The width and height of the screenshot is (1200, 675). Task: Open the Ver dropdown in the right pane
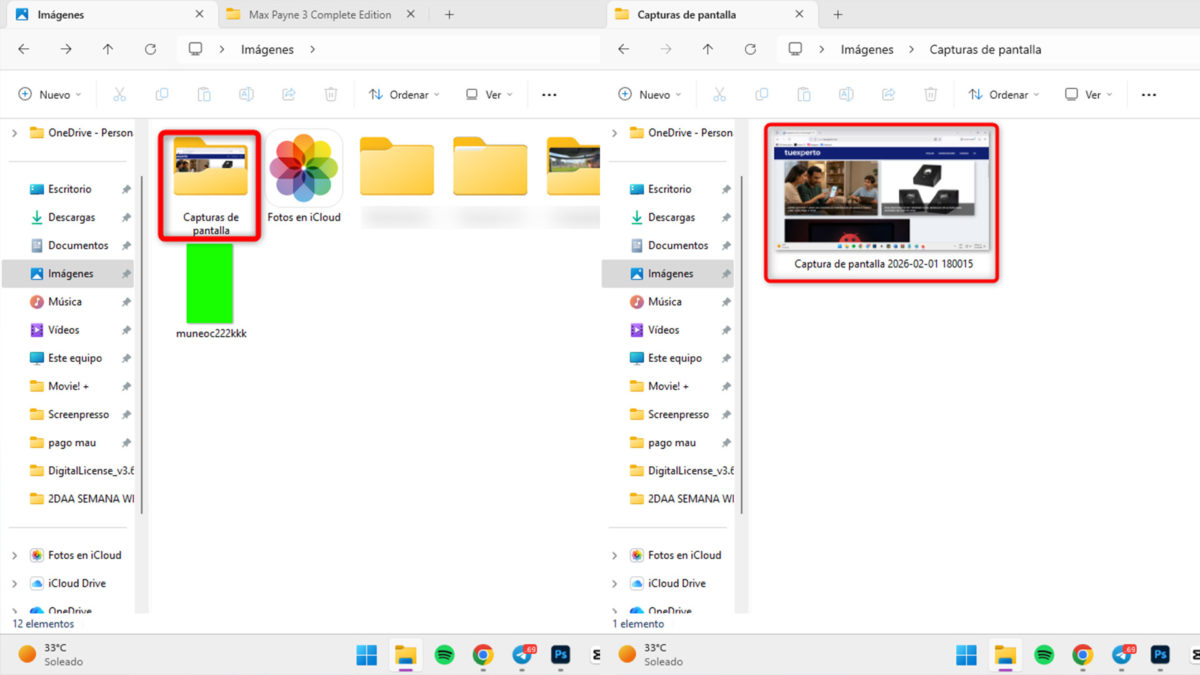pyautogui.click(x=1088, y=94)
